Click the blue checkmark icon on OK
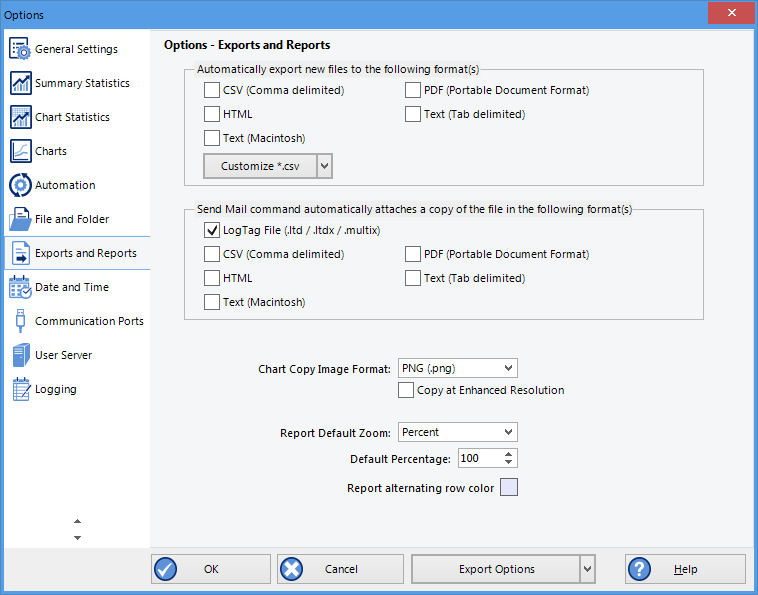The width and height of the screenshot is (758, 595). pos(166,569)
